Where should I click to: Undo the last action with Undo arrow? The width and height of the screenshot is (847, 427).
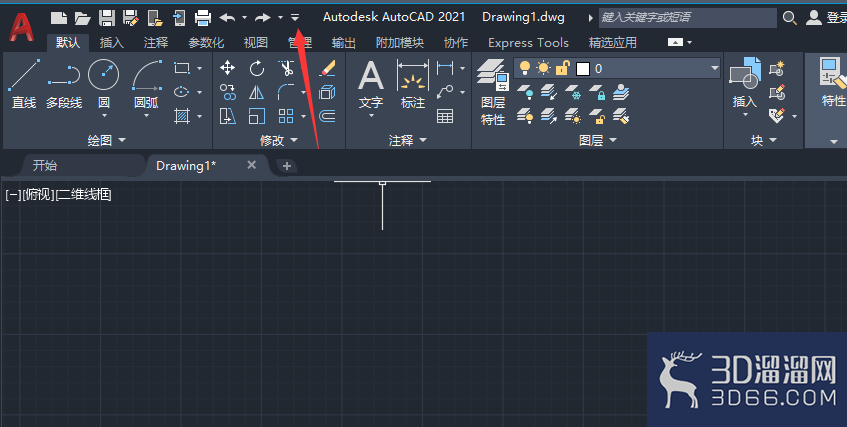[x=227, y=18]
